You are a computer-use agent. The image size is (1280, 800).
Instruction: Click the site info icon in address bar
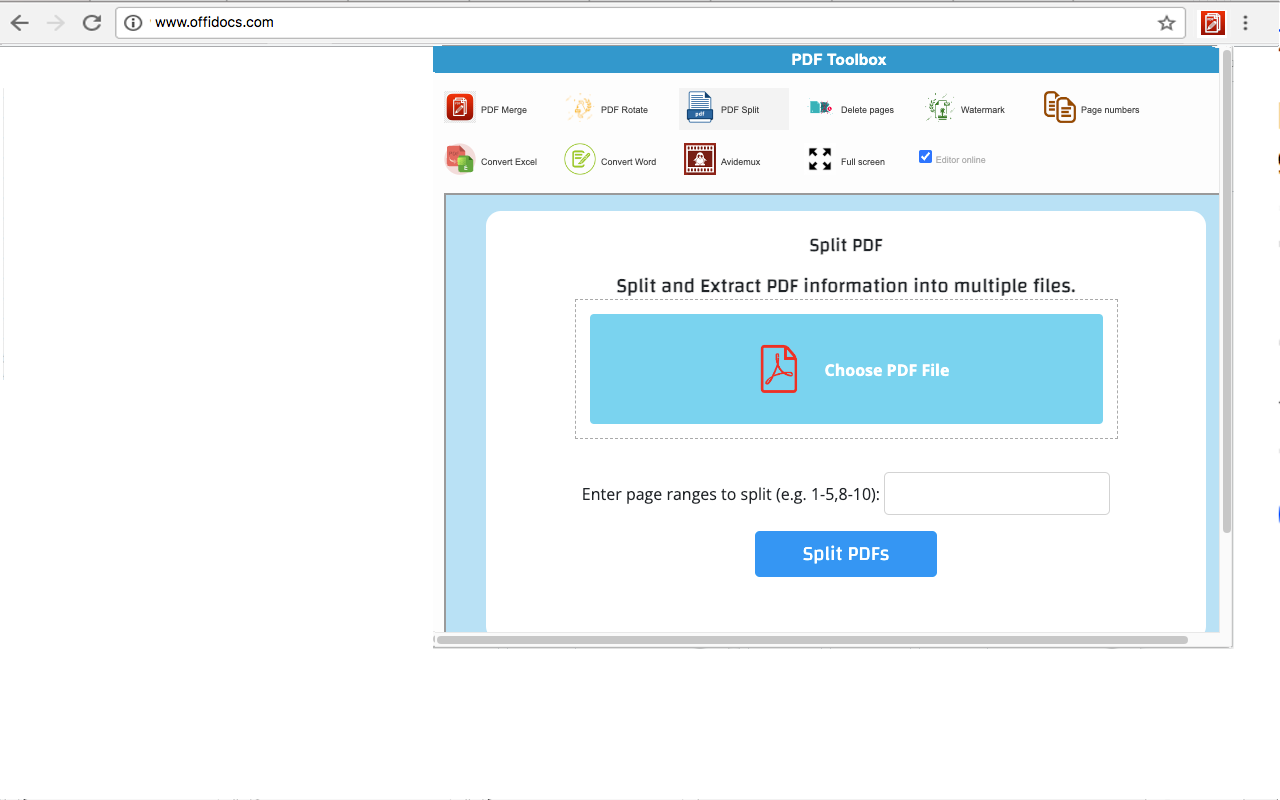[133, 22]
